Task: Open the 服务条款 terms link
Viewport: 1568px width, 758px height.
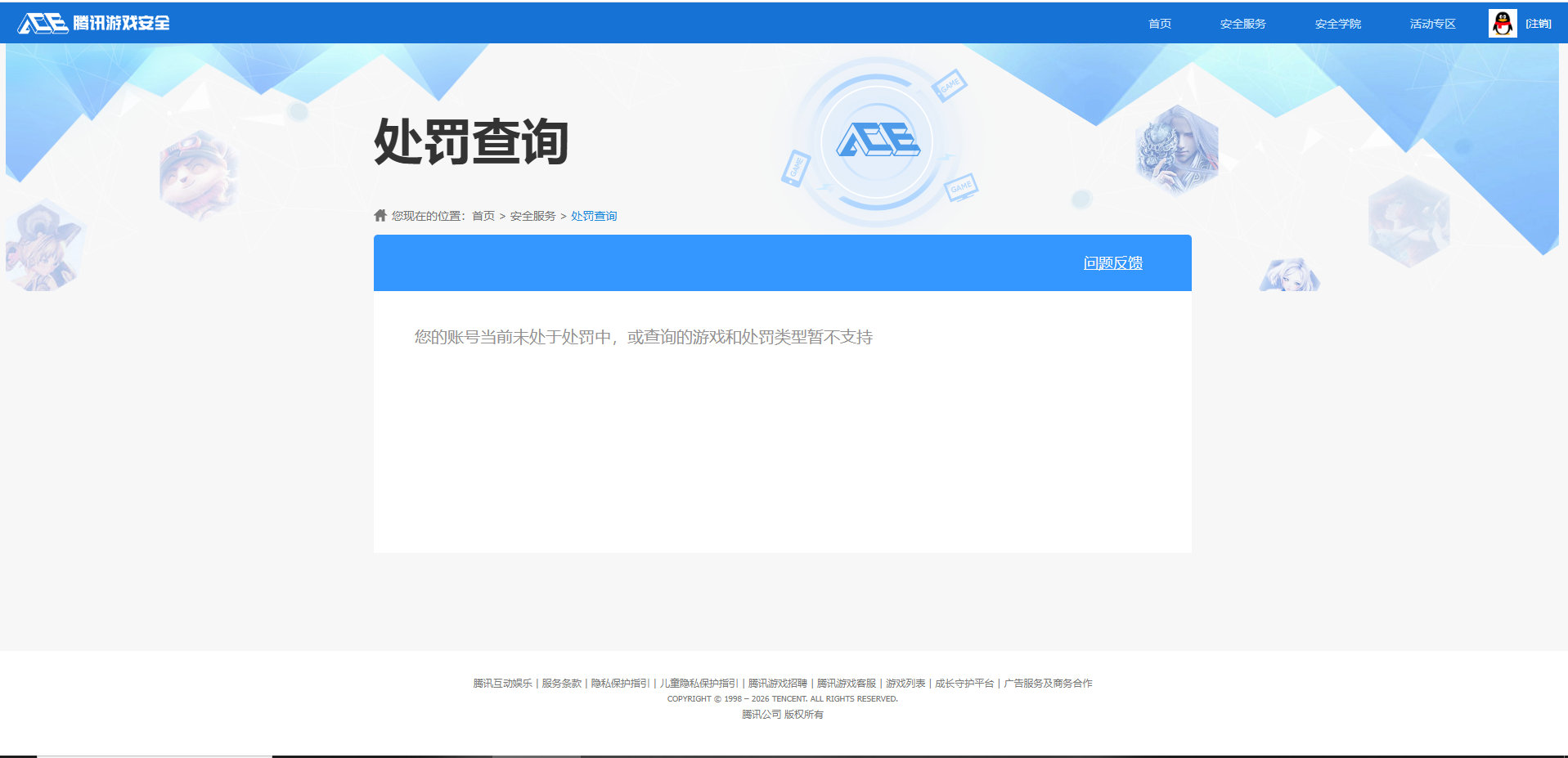Action: [562, 683]
